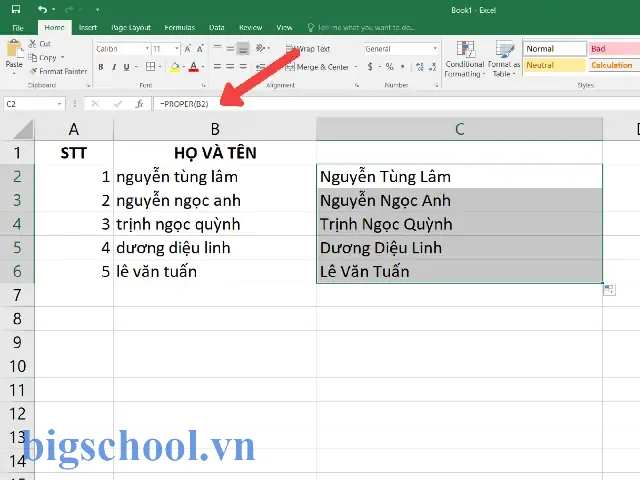The image size is (640, 480).
Task: Apply the Normal cell style
Action: [555, 49]
